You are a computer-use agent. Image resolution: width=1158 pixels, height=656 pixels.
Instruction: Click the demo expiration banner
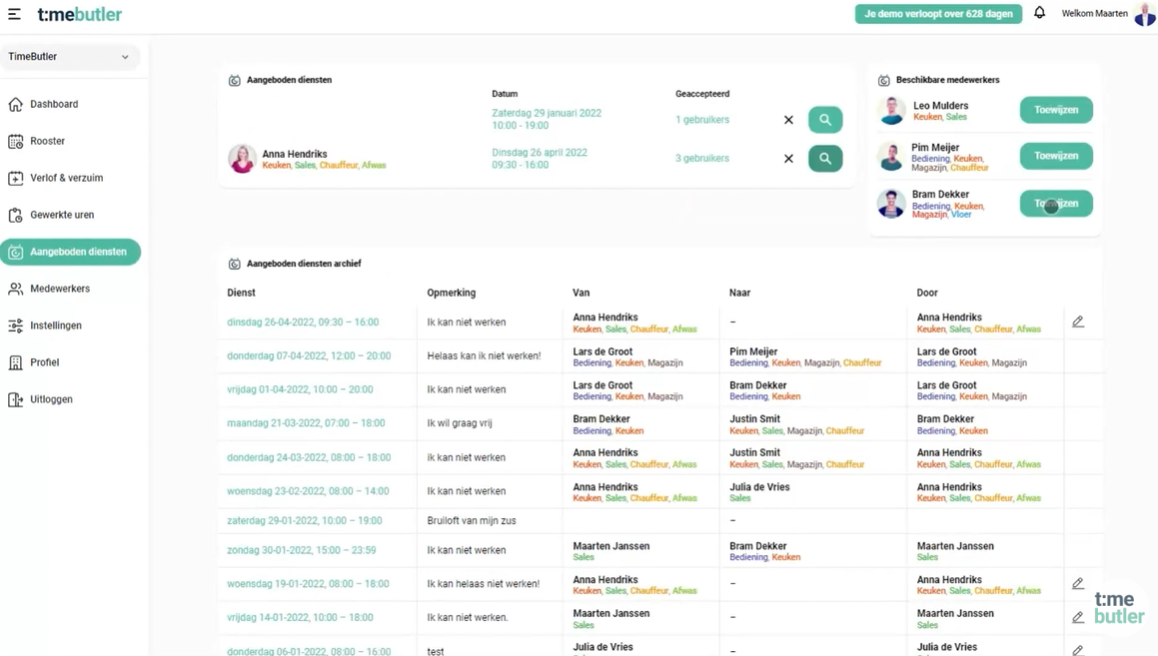pyautogui.click(x=938, y=13)
